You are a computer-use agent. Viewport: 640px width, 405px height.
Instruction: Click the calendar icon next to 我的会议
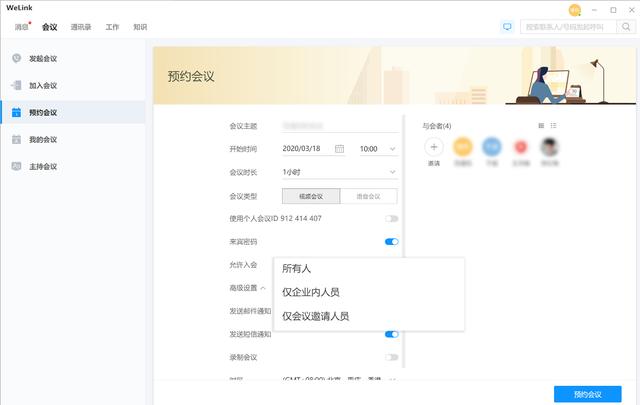pyautogui.click(x=16, y=139)
